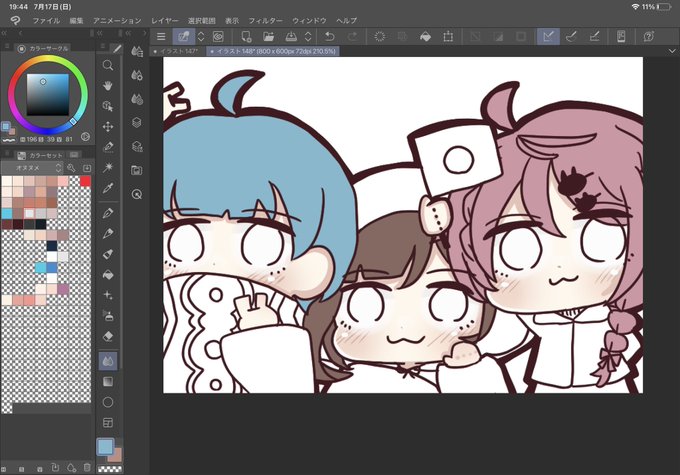The width and height of the screenshot is (680, 475).
Task: Expand the touch gesture mode stepper arrows
Action: (201, 36)
